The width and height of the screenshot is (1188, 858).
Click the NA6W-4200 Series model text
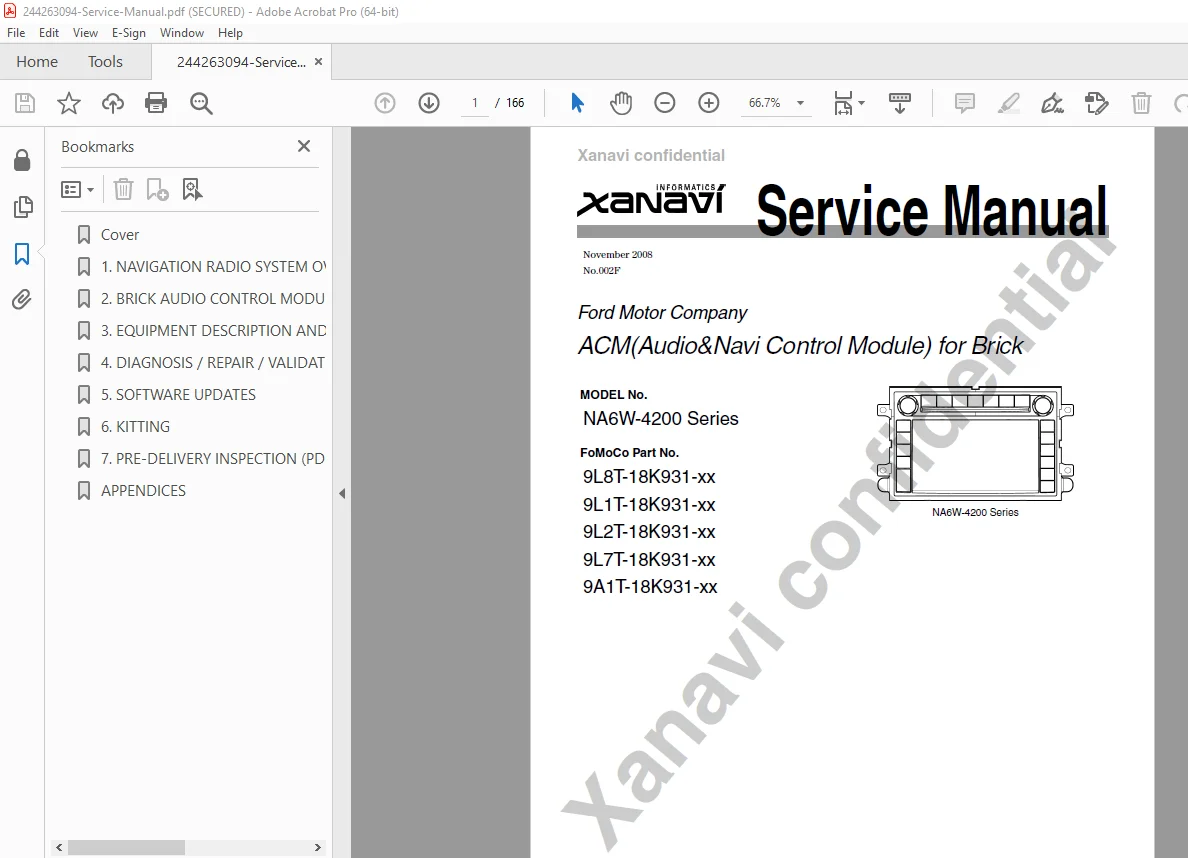661,418
